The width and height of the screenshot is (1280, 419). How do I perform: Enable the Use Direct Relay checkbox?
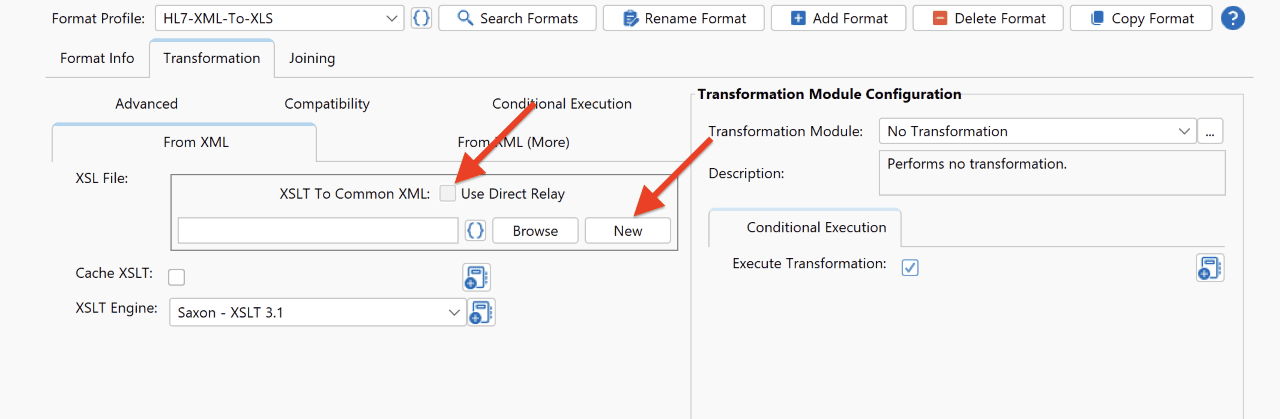click(x=448, y=194)
